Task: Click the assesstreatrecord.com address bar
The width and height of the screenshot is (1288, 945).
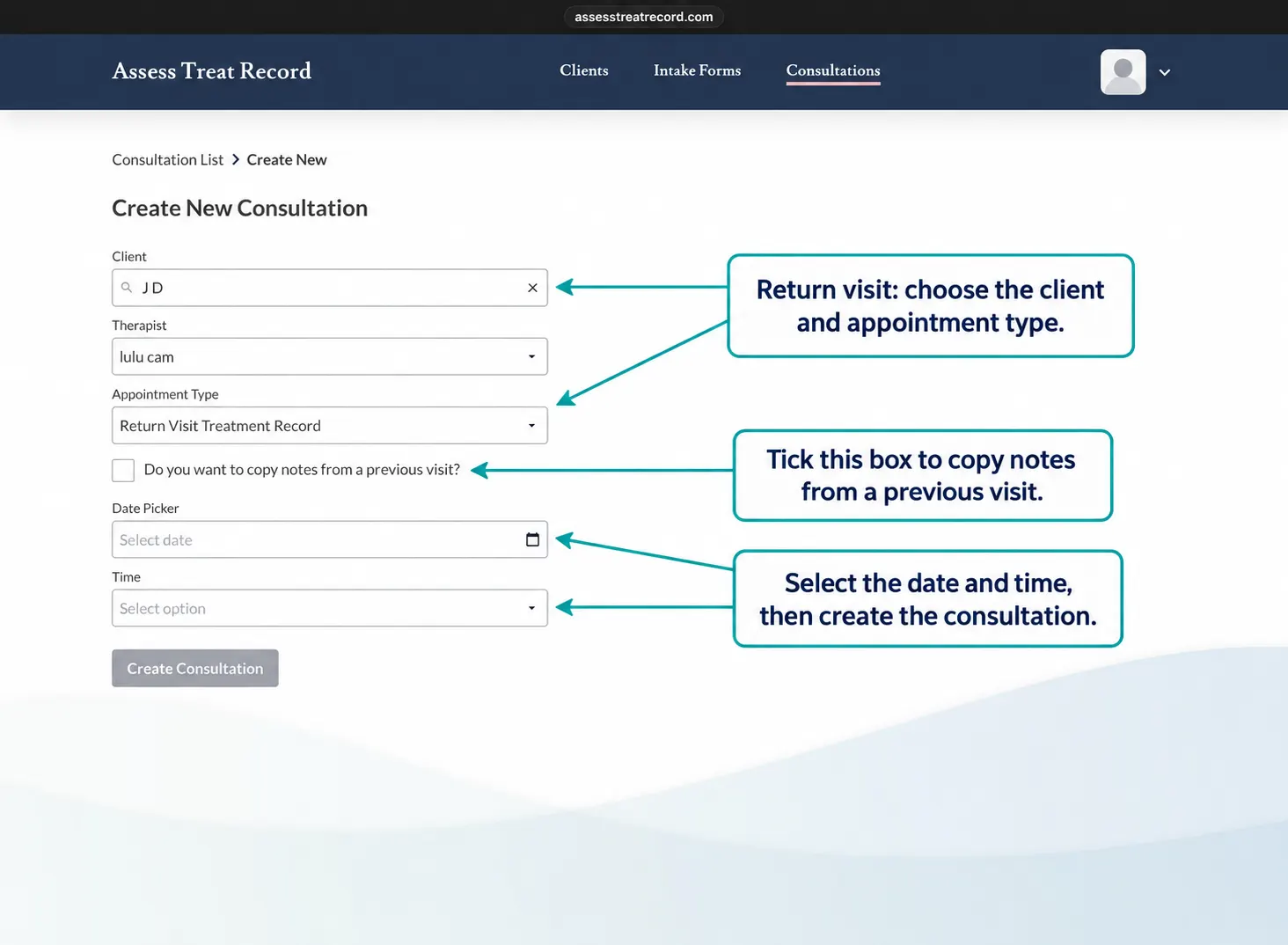Action: (x=644, y=17)
